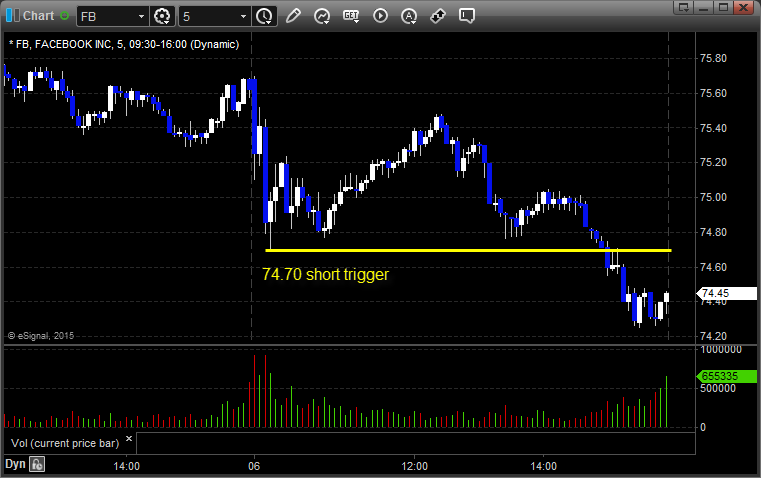Viewport: 761px width, 478px height.
Task: Click the 75.00 price axis label
Action: coord(713,197)
